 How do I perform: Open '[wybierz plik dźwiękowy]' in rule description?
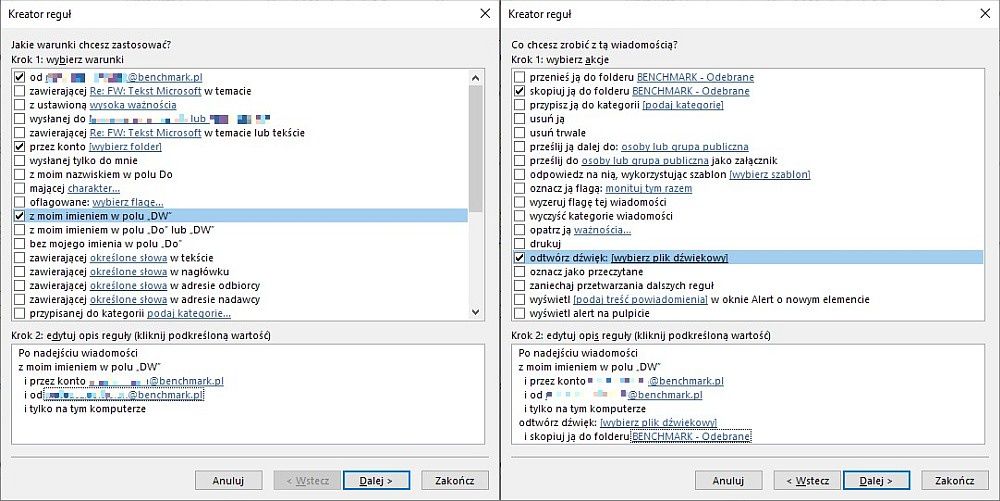pyautogui.click(x=658, y=423)
